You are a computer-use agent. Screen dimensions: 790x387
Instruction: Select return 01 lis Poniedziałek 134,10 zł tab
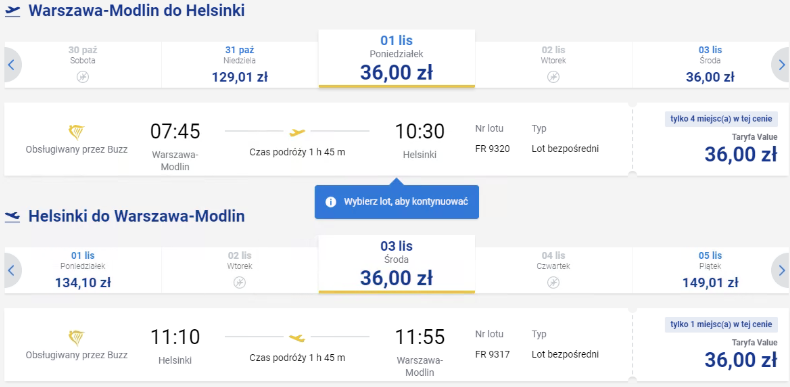coord(83,271)
